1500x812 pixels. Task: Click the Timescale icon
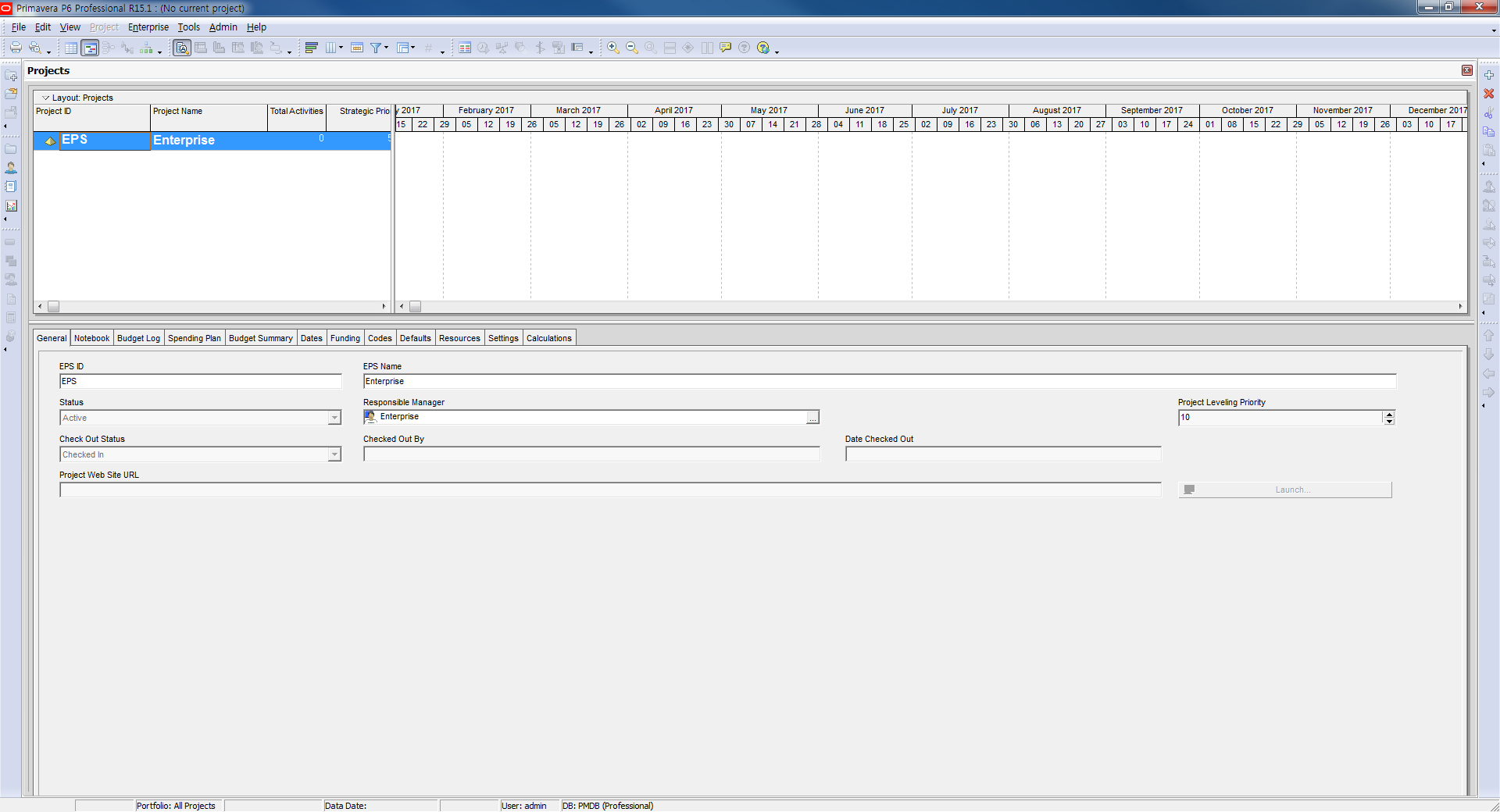357,48
